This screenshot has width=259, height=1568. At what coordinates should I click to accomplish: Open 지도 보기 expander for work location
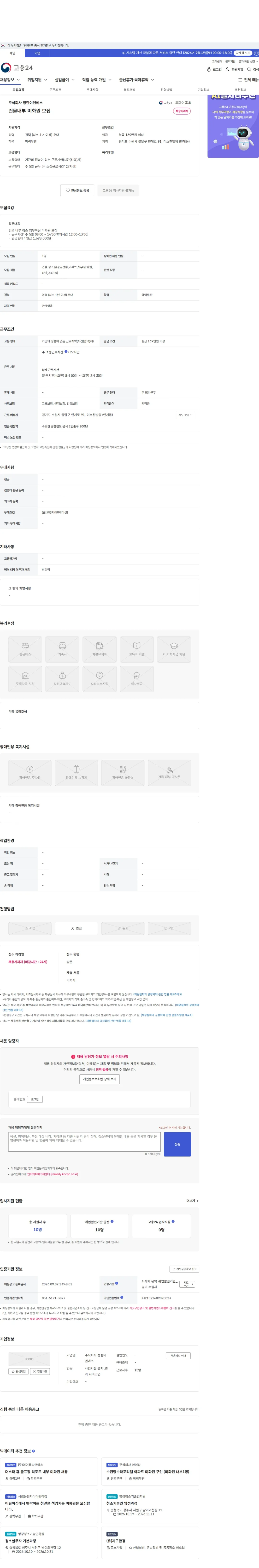pyautogui.click(x=185, y=415)
